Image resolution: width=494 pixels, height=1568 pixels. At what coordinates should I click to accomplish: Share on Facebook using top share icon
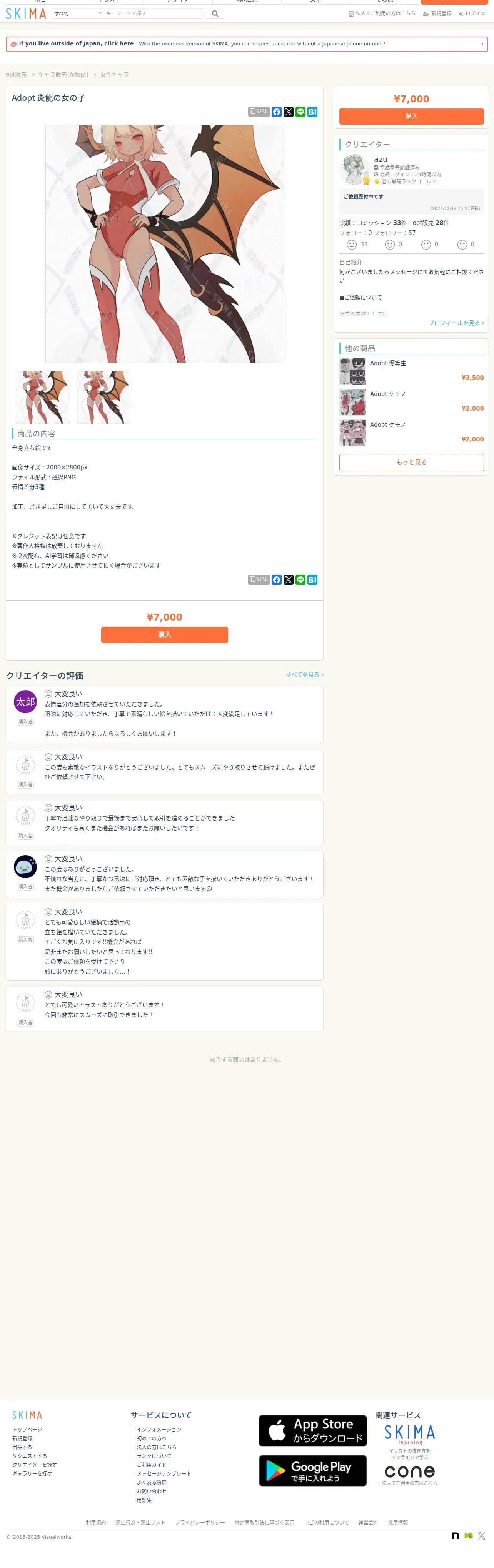pyautogui.click(x=277, y=112)
